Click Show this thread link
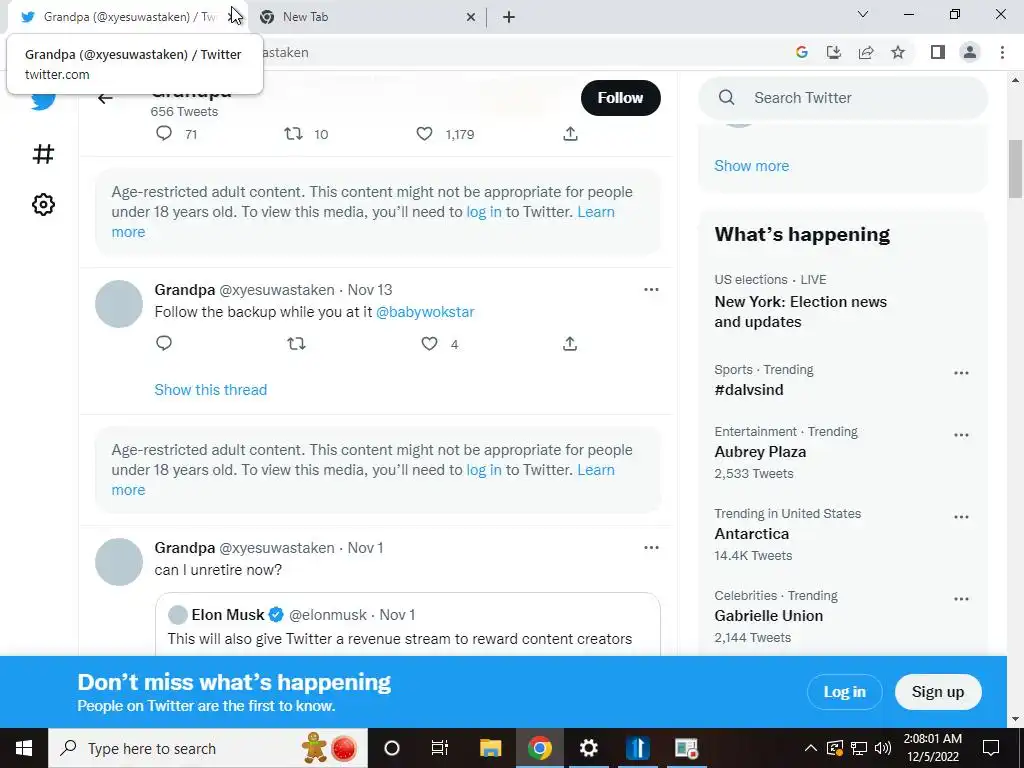This screenshot has height=768, width=1024. click(x=210, y=390)
